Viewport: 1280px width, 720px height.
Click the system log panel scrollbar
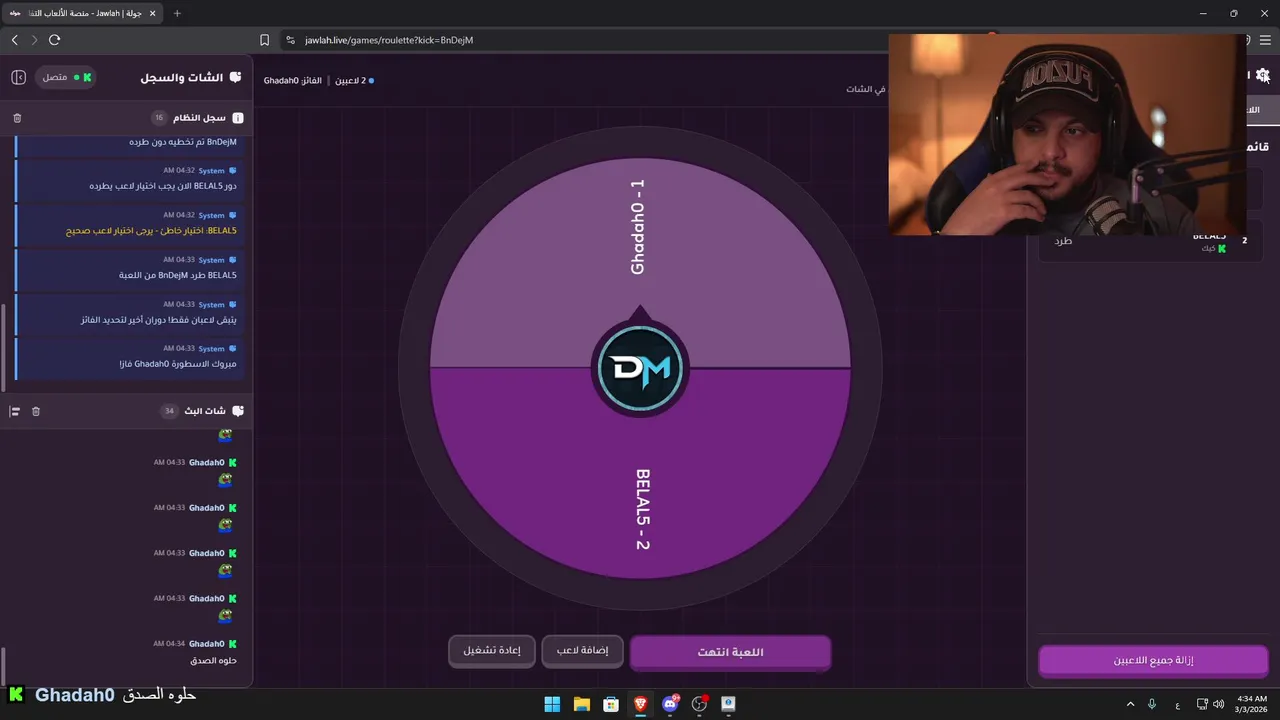4,347
